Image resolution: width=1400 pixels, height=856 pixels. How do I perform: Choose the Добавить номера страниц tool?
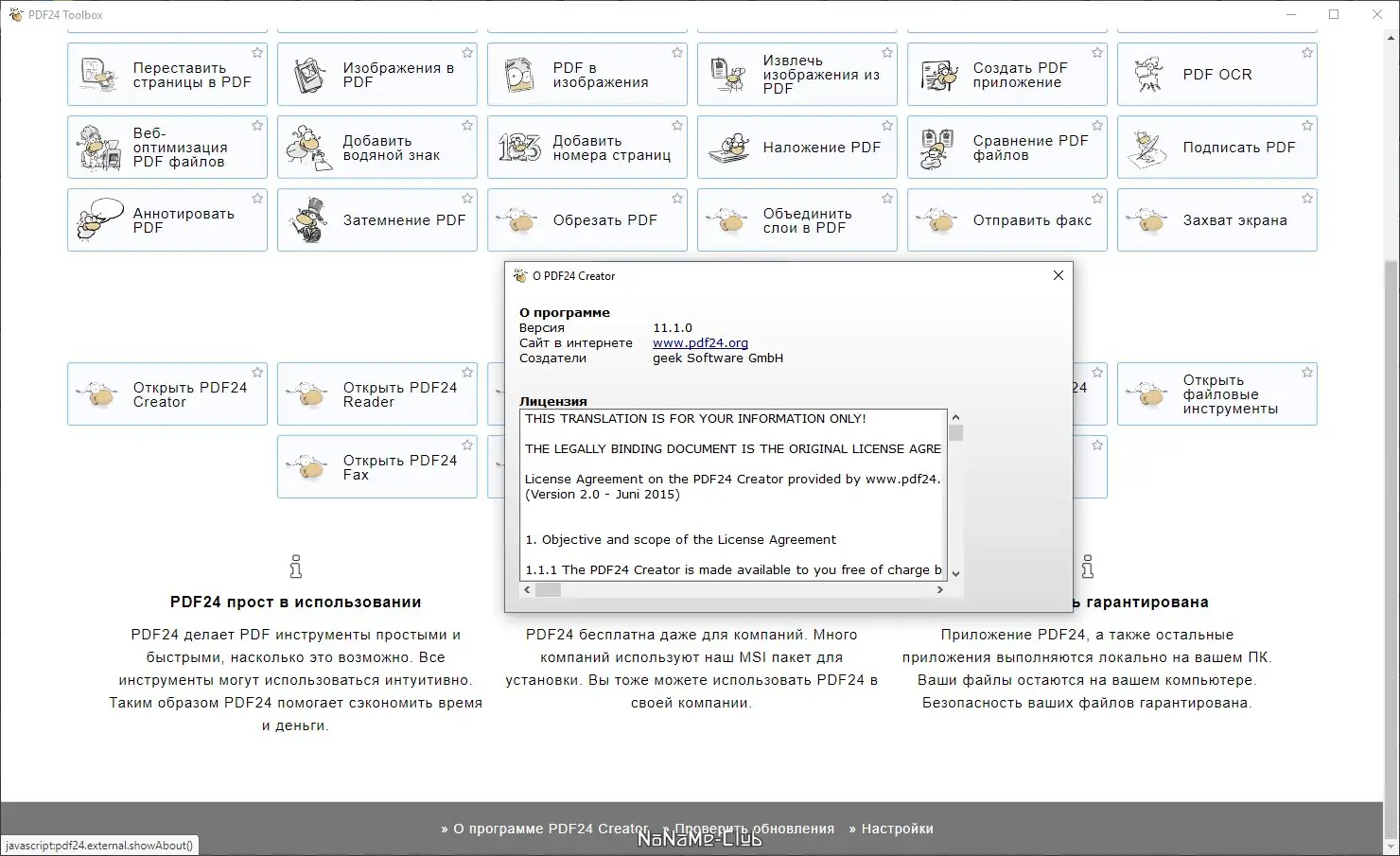(x=587, y=148)
